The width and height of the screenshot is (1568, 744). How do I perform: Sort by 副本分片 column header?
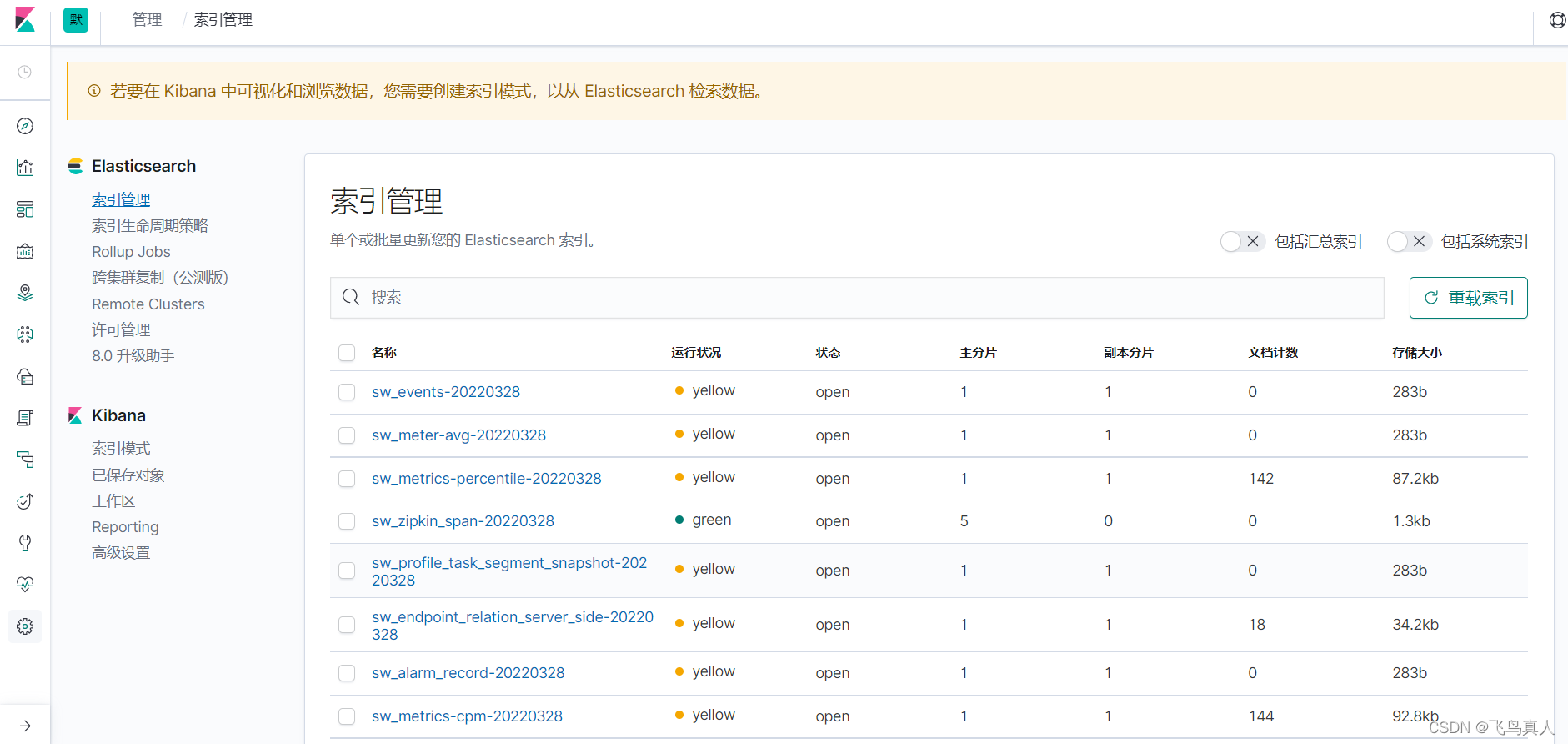coord(1129,353)
